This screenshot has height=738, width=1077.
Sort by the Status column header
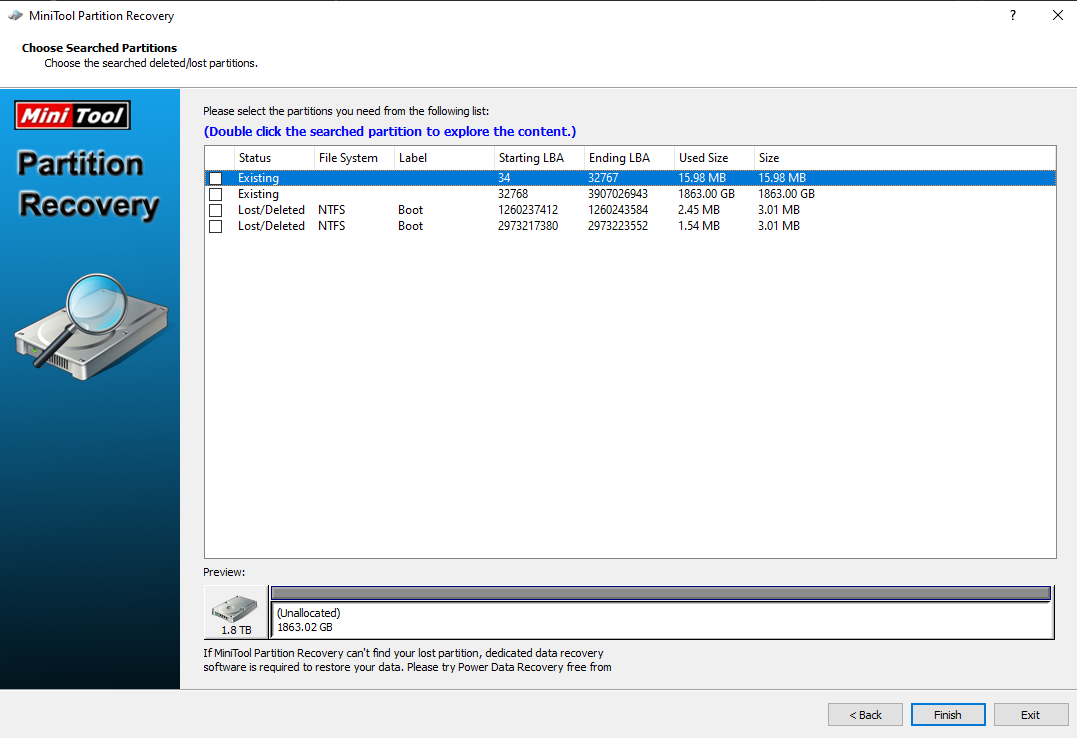pyautogui.click(x=274, y=157)
